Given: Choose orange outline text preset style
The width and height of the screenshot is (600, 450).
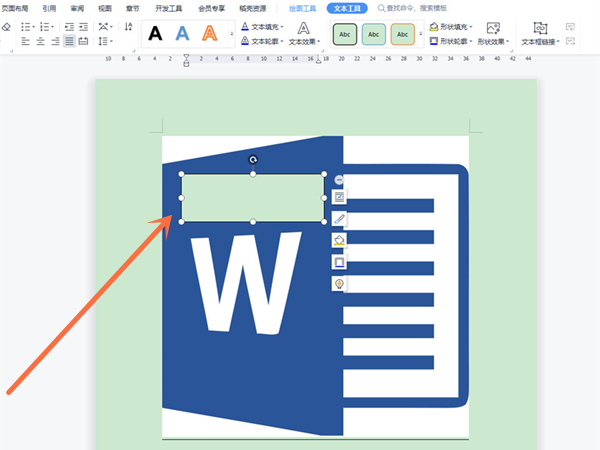Looking at the screenshot, I should click(x=210, y=34).
